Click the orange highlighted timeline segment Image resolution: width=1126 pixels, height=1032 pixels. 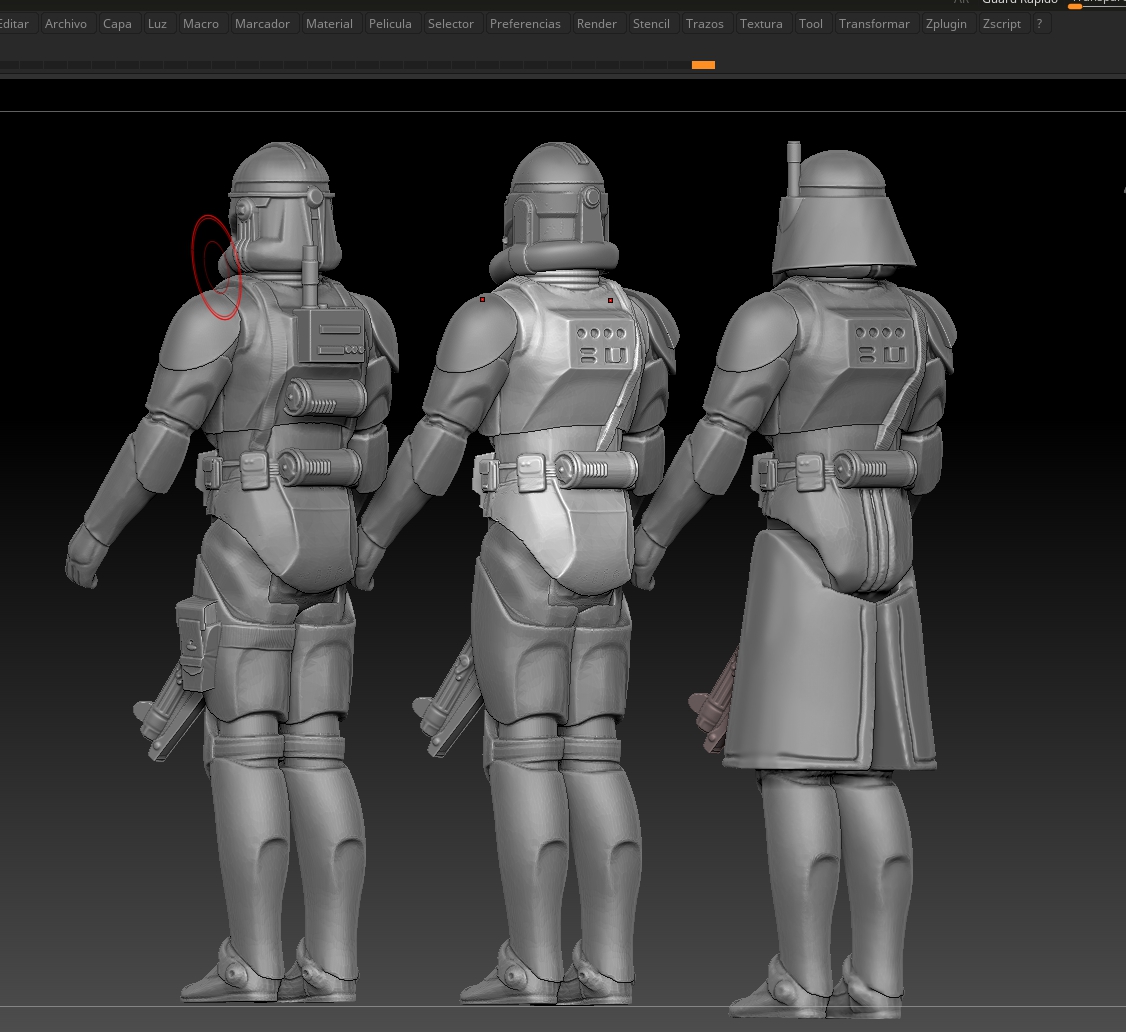coord(703,65)
